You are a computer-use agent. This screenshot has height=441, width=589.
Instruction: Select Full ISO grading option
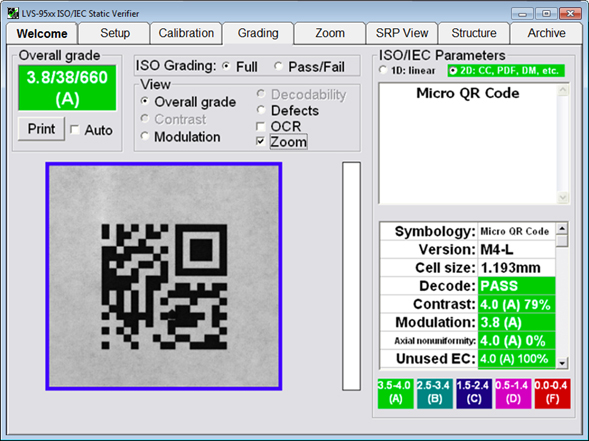coord(226,66)
